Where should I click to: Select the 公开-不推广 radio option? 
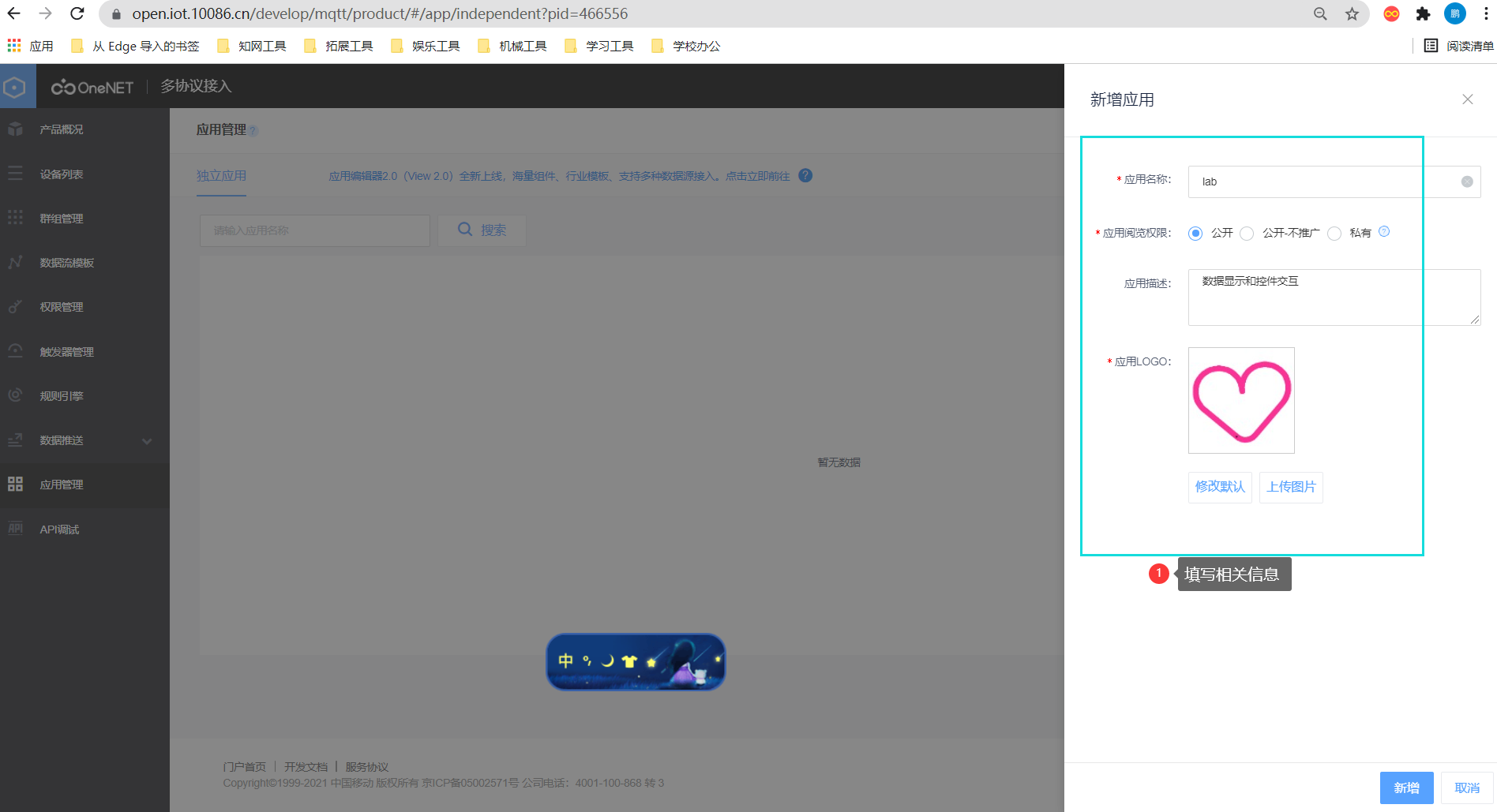[x=1247, y=233]
